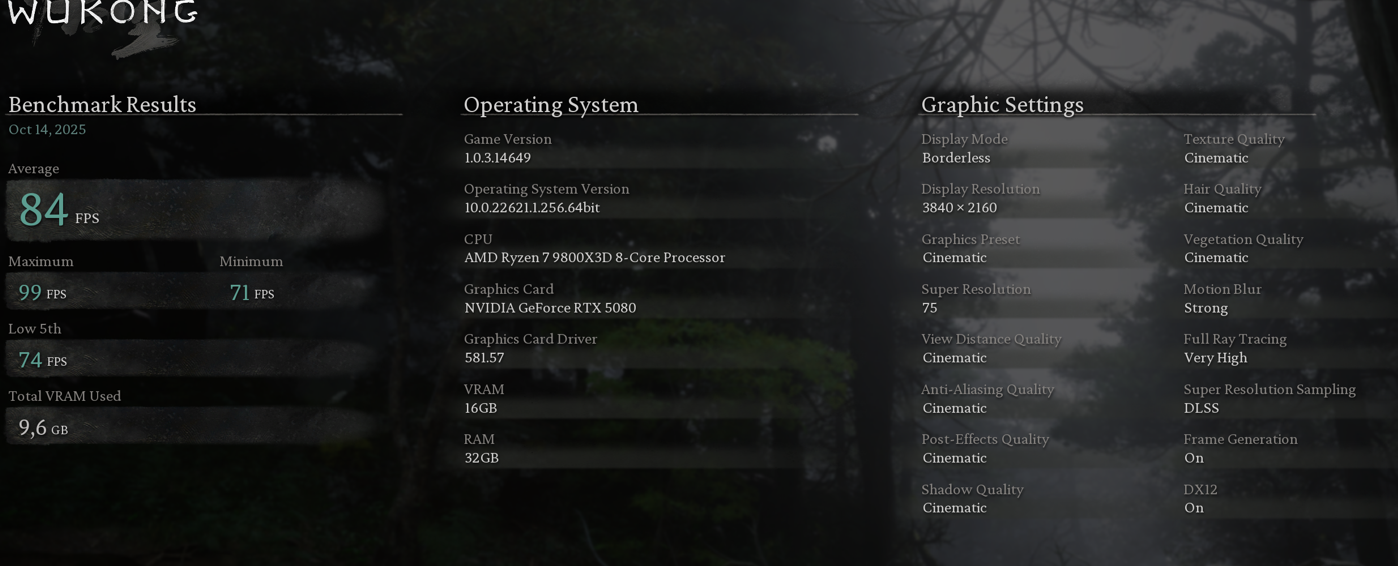This screenshot has width=1398, height=566.
Task: Select the "Borderless" display mode value
Action: [x=956, y=158]
